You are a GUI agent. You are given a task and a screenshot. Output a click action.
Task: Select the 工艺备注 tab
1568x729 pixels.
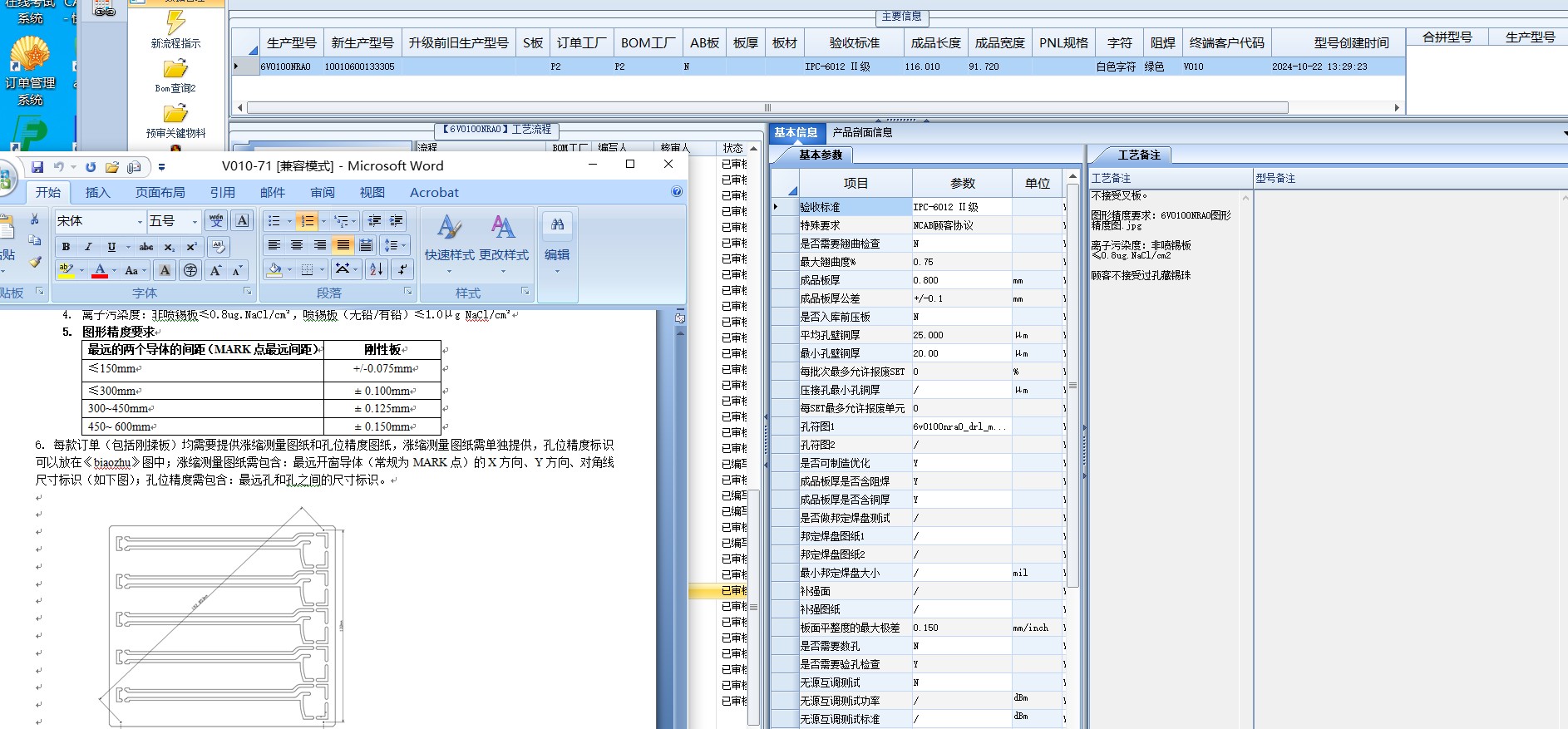pyautogui.click(x=1139, y=155)
